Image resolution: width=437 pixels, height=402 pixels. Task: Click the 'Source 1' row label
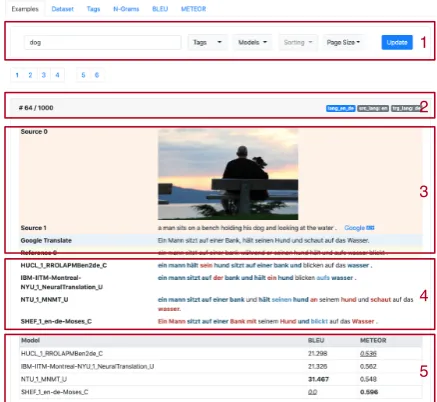pos(33,228)
